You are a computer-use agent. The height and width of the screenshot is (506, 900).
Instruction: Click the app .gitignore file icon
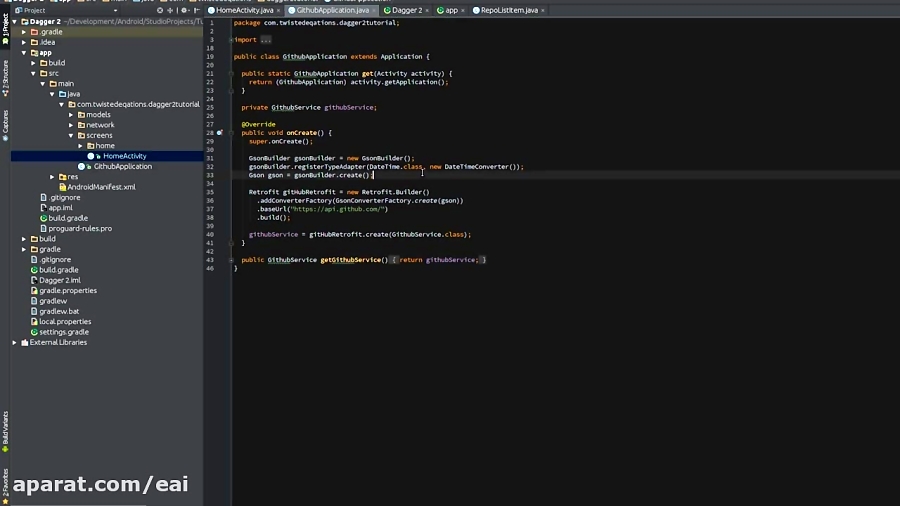(44, 197)
